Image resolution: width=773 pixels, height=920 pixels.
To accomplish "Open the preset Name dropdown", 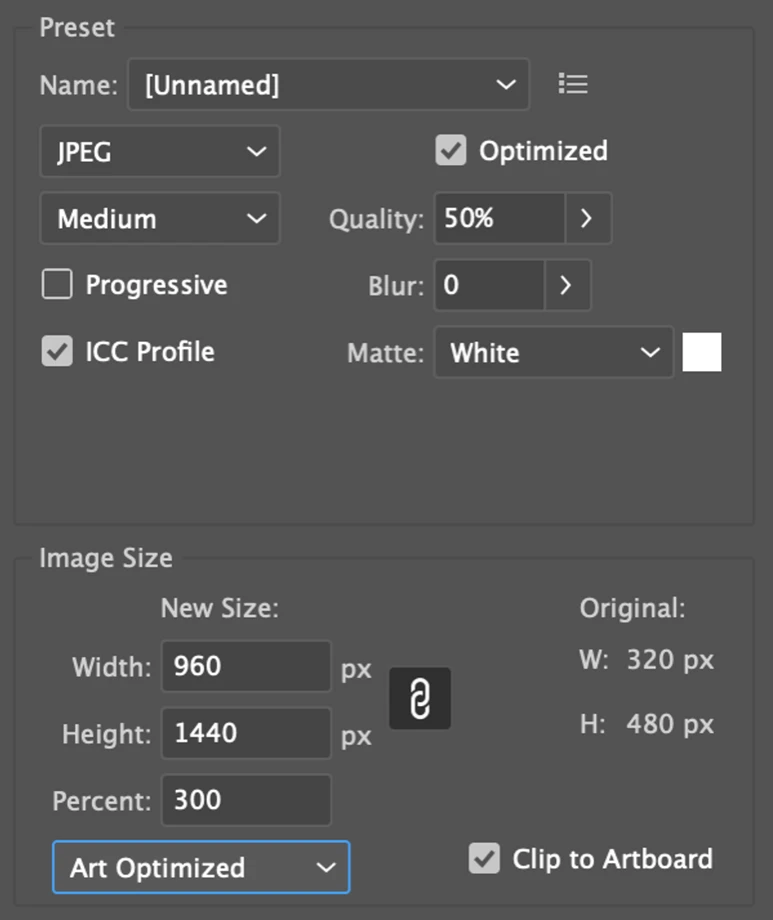I will [x=329, y=84].
